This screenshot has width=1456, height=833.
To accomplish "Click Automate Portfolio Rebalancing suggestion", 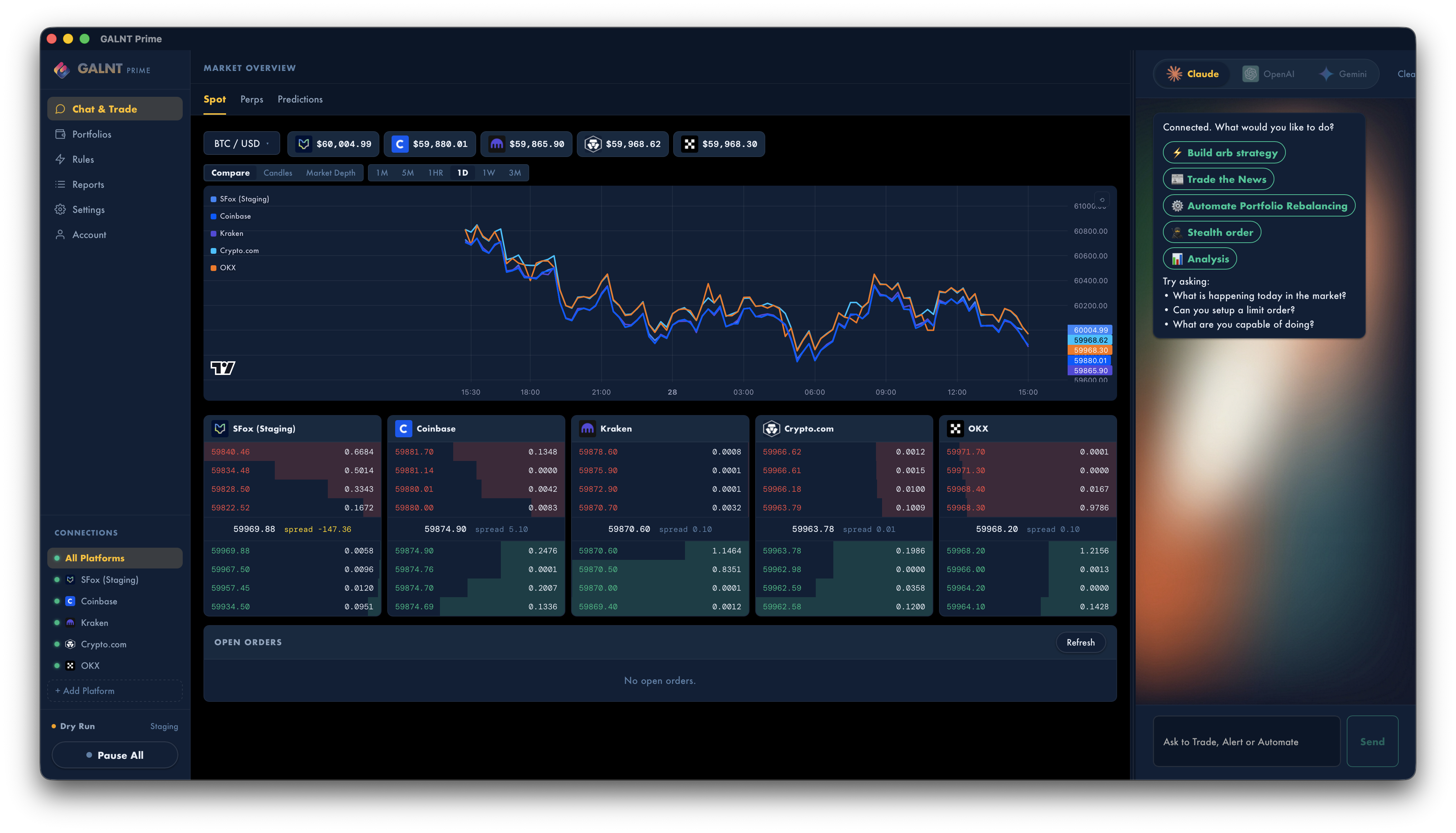I will (1259, 206).
